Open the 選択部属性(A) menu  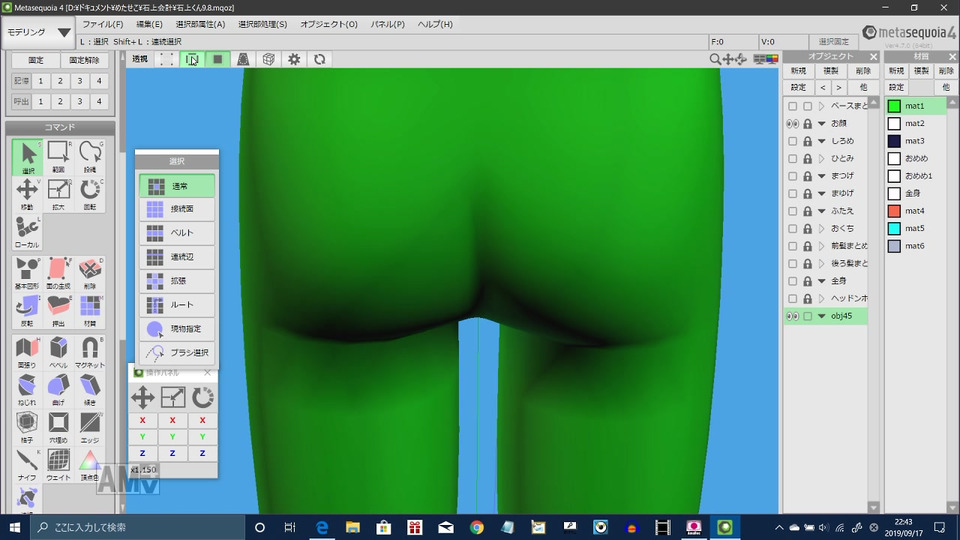click(200, 24)
